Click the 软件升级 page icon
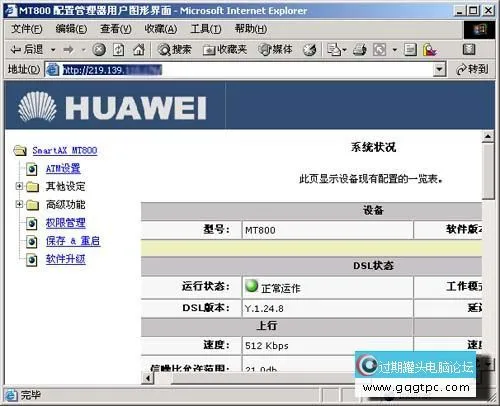Screen dimensions: 500x406 32,259
